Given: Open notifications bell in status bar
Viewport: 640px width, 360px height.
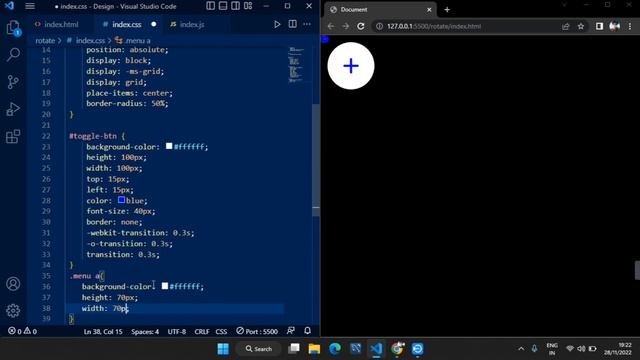Looking at the screenshot, I should pos(307,331).
